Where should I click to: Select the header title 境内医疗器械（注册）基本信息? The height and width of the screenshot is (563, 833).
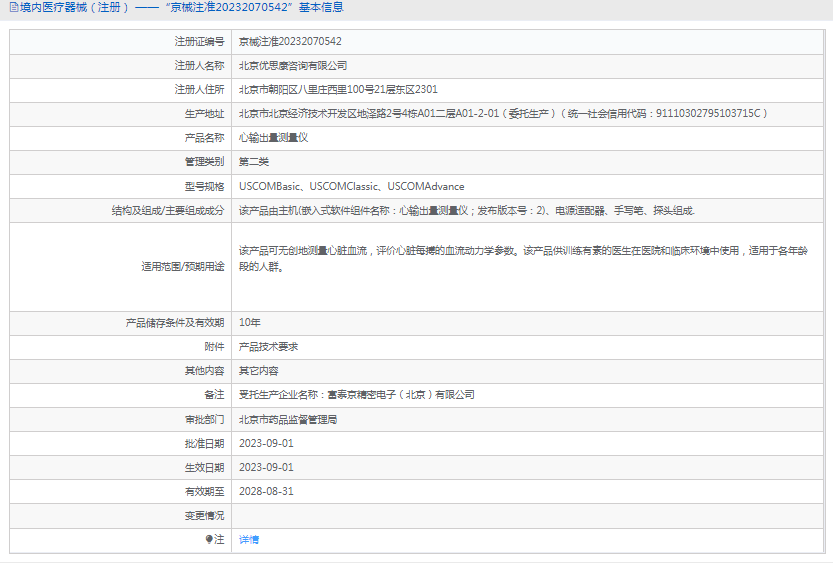point(182,7)
